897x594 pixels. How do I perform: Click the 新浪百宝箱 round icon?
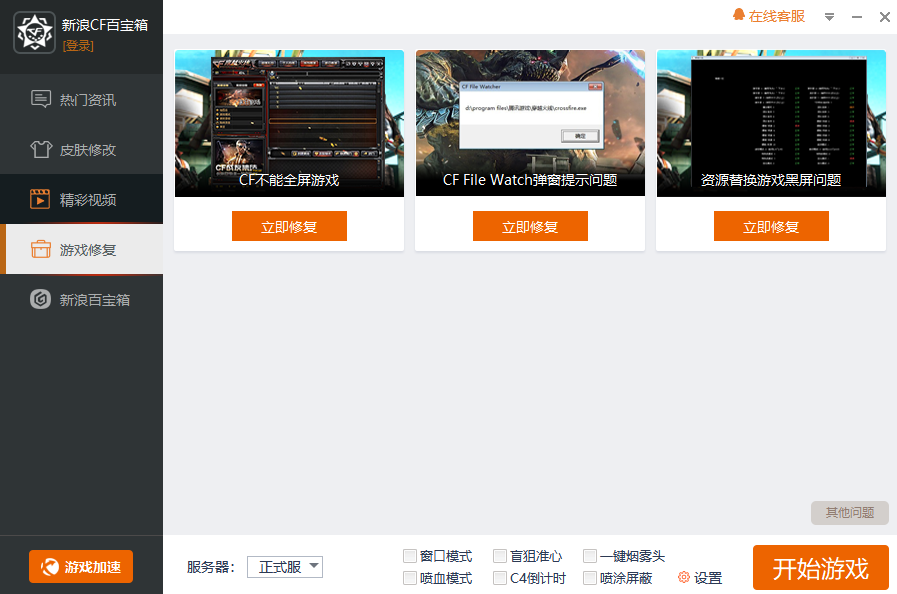point(41,299)
